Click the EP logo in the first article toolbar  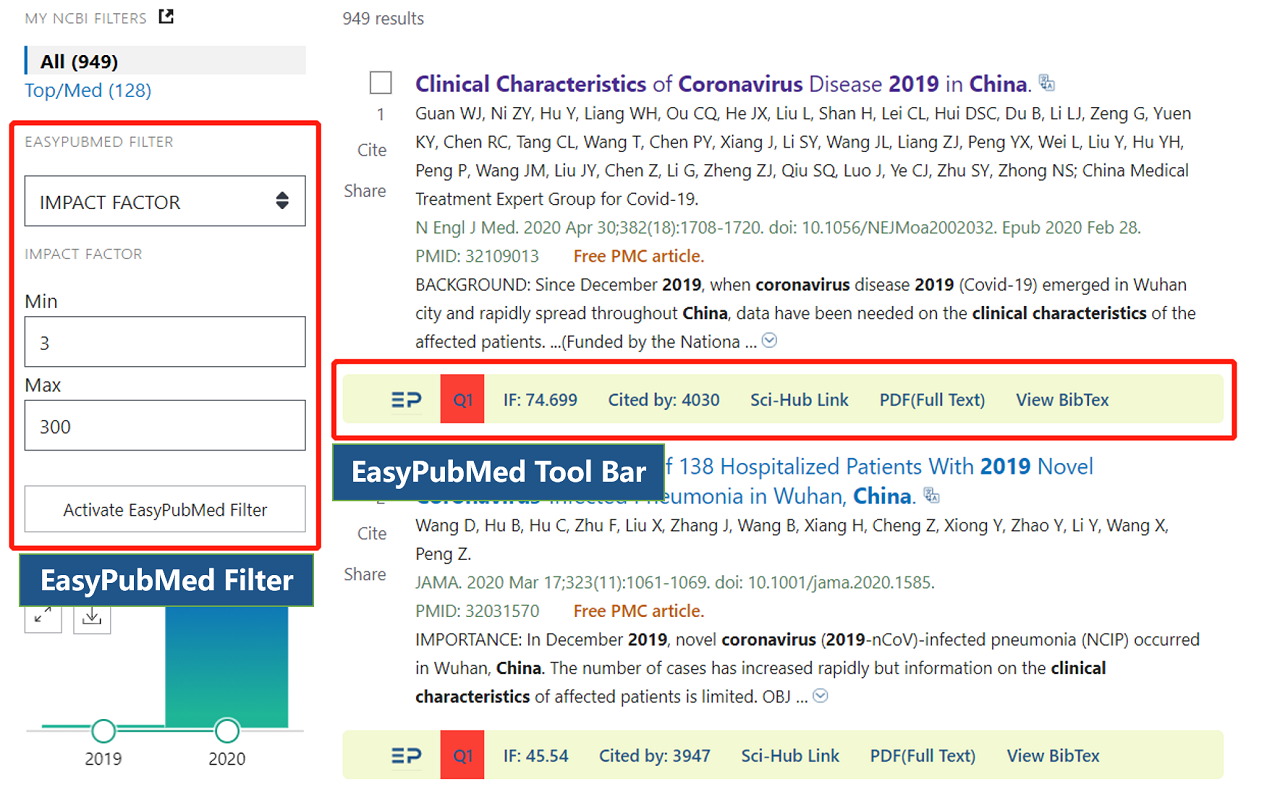(x=406, y=398)
